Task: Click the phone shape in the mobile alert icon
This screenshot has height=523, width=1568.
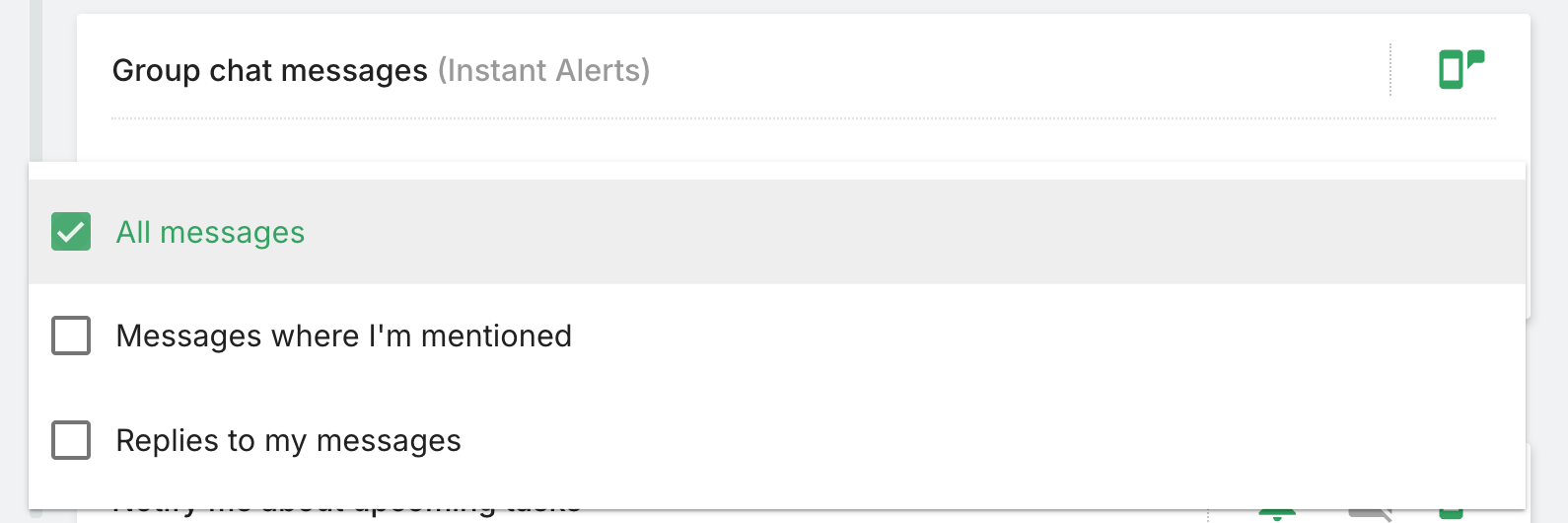Action: coord(1451,71)
